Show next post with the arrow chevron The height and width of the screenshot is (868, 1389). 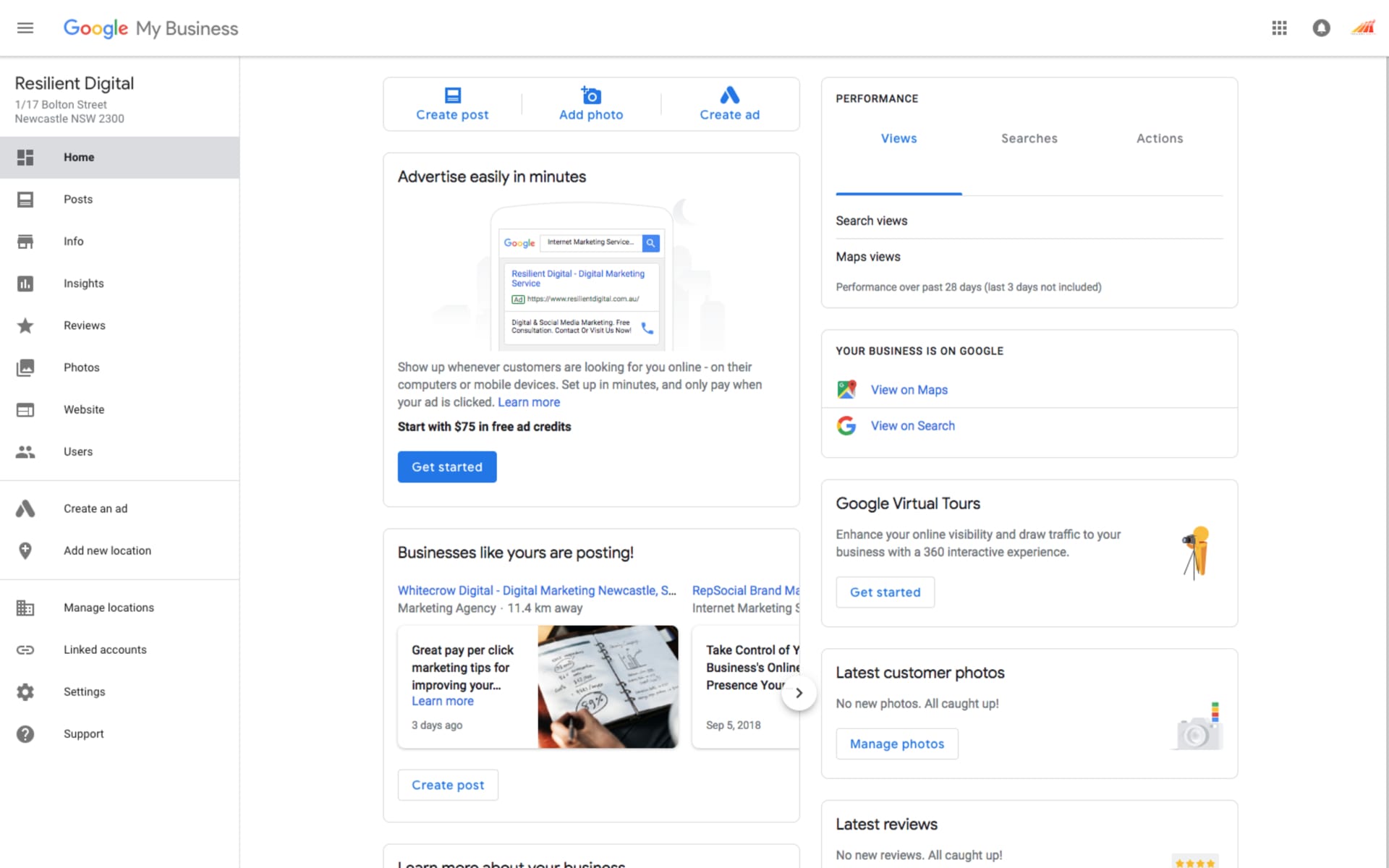click(799, 693)
